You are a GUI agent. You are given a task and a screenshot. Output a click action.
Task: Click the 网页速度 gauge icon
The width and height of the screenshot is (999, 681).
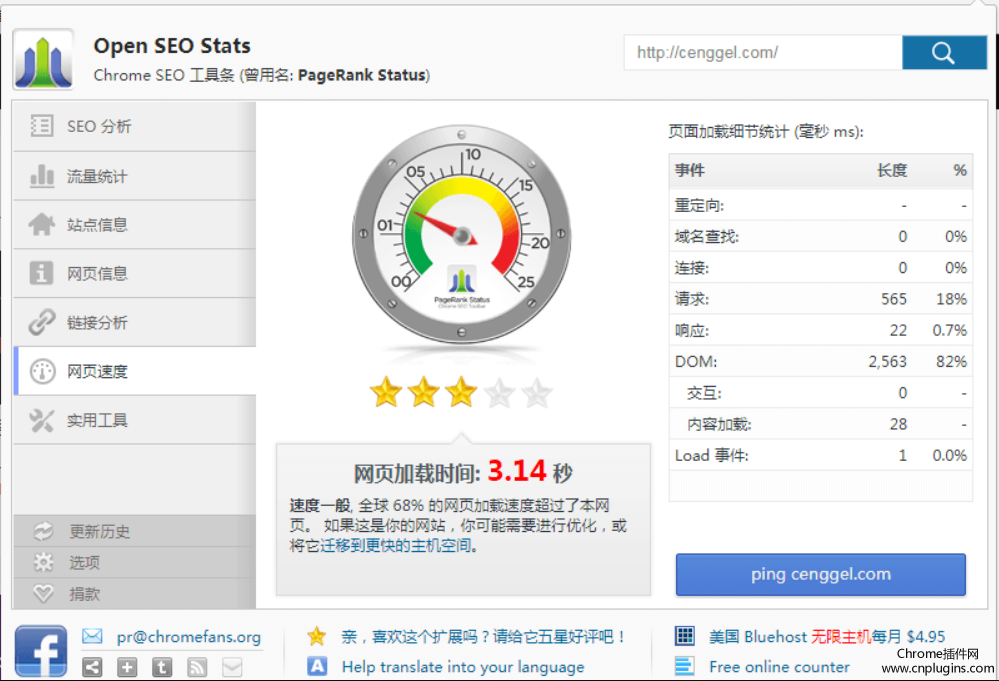[43, 371]
